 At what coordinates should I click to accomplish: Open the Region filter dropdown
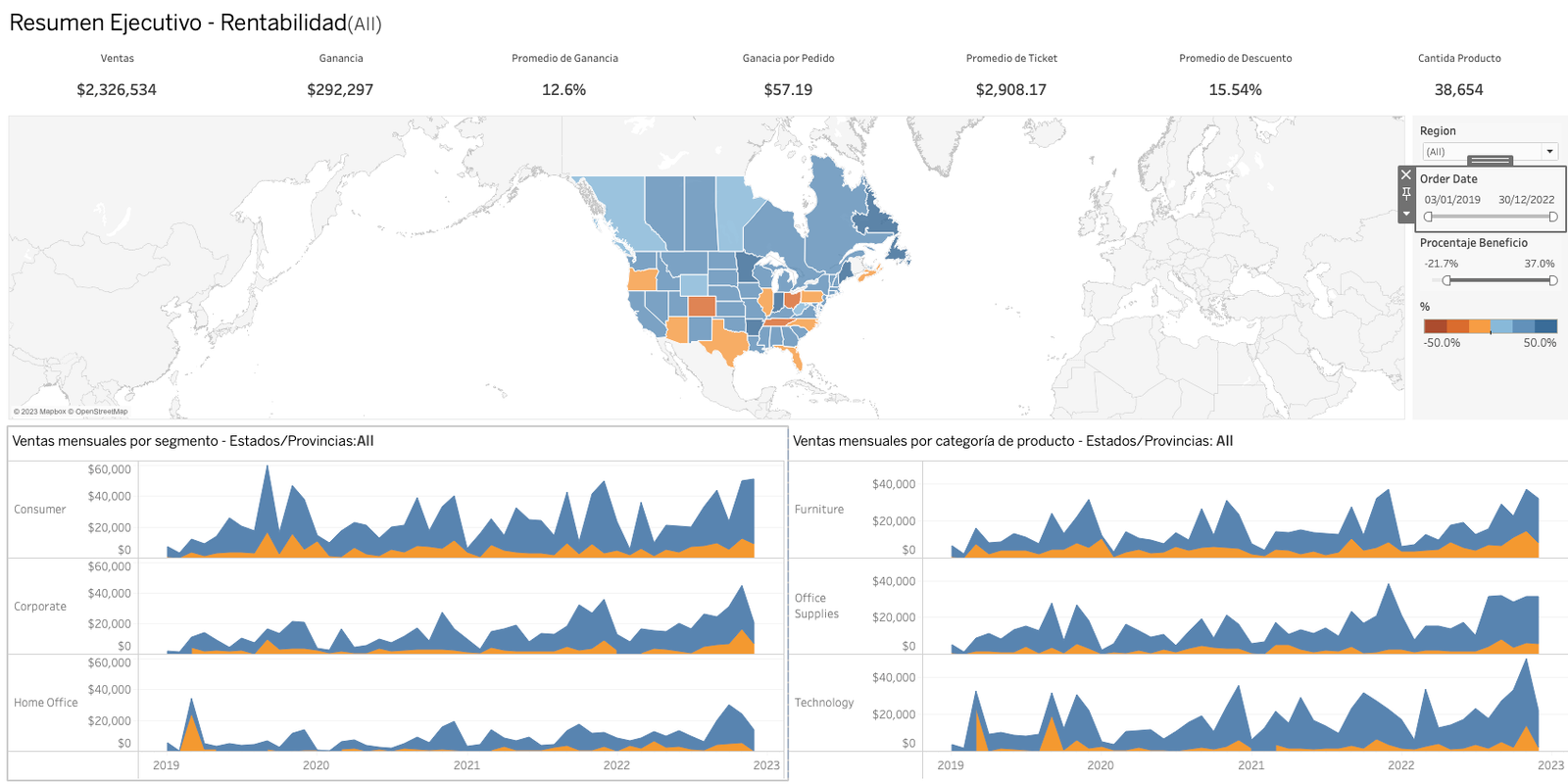pos(1549,152)
